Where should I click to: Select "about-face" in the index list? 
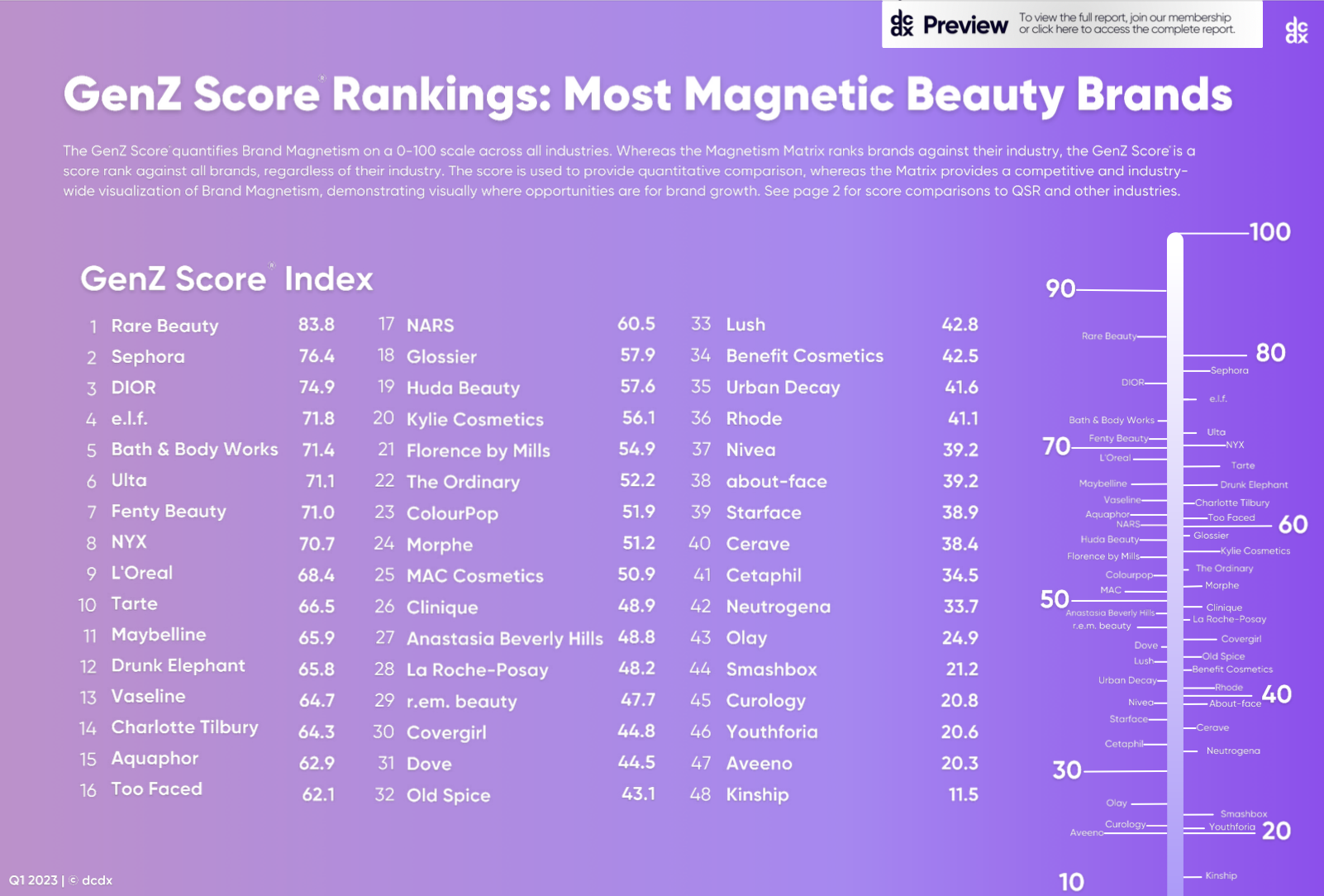point(777,482)
